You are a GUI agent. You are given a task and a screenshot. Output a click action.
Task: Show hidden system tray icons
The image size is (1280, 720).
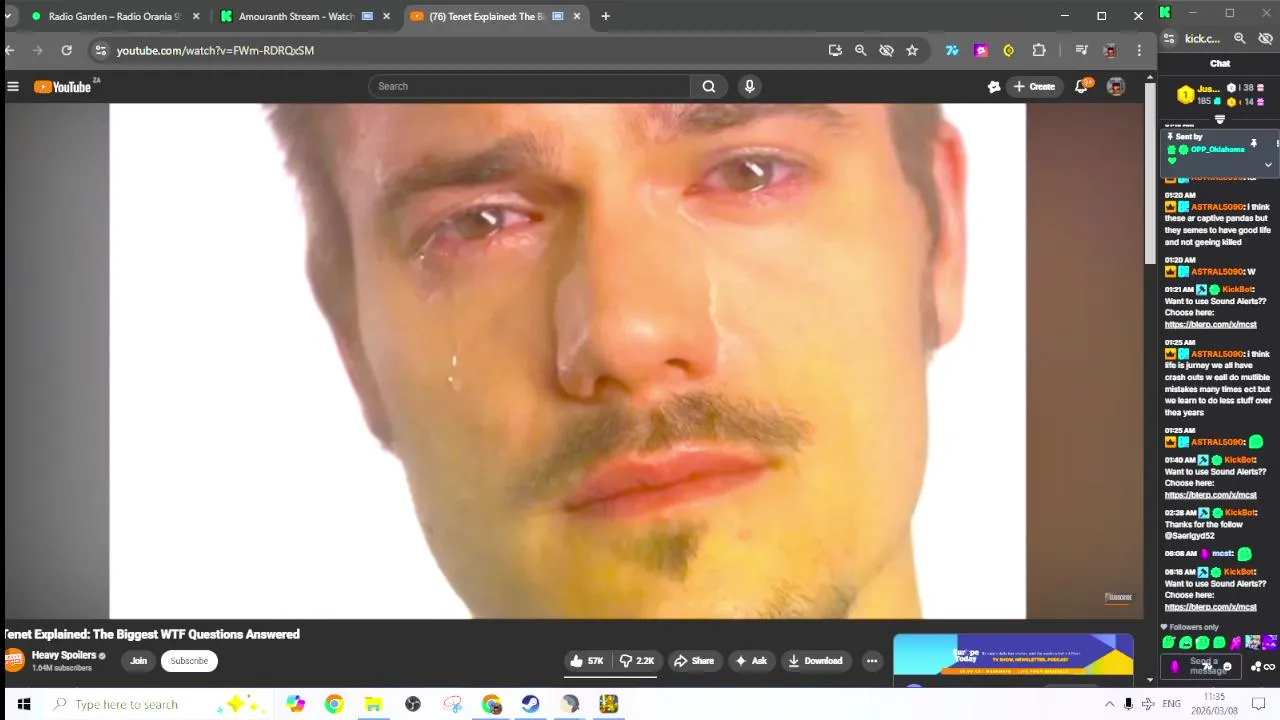coord(1109,704)
